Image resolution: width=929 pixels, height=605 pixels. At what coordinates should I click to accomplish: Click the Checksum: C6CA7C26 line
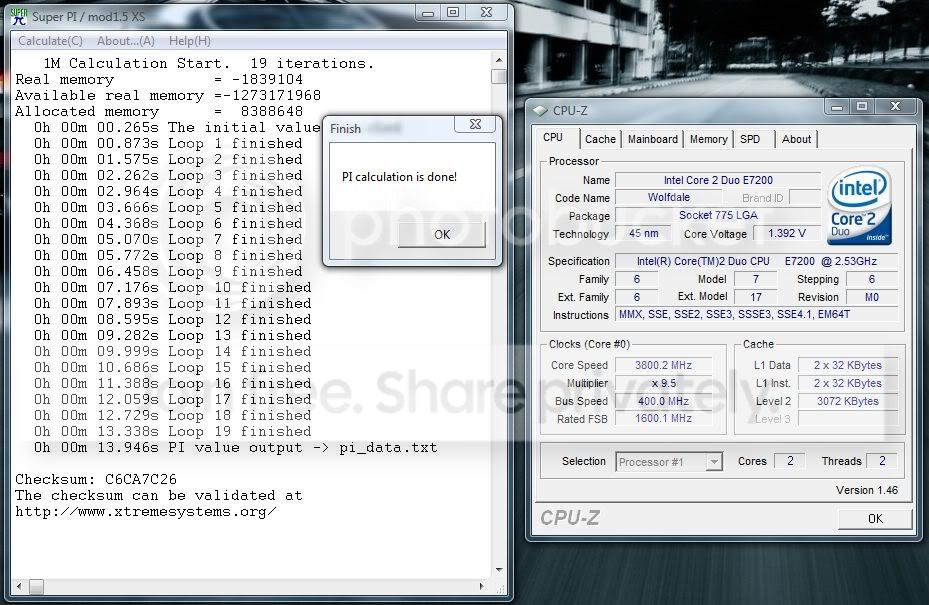pyautogui.click(x=96, y=479)
